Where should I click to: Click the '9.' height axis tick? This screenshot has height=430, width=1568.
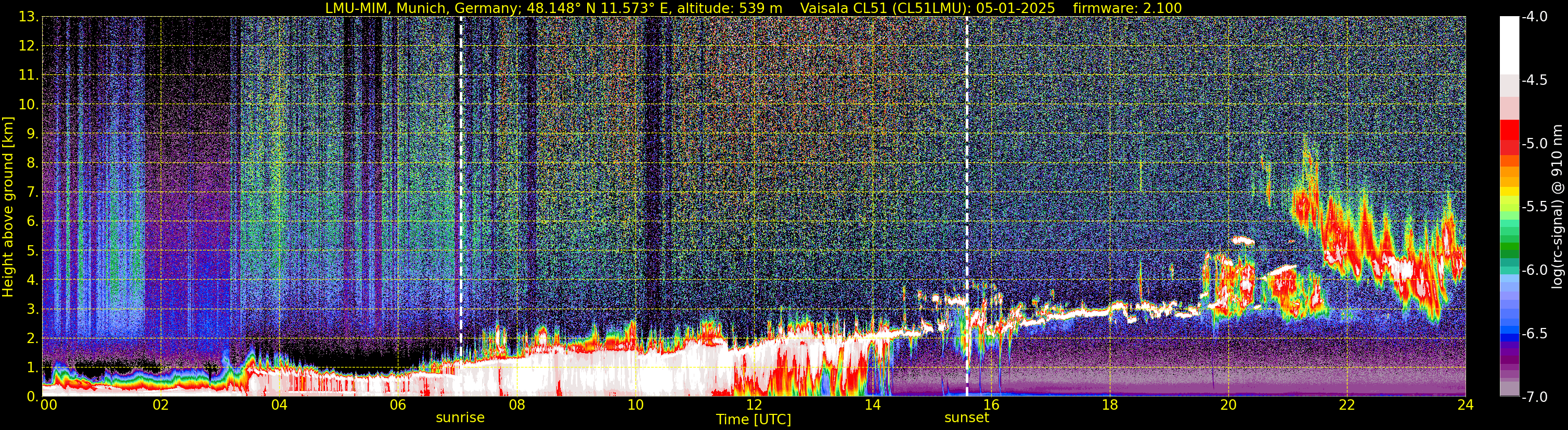[x=32, y=134]
